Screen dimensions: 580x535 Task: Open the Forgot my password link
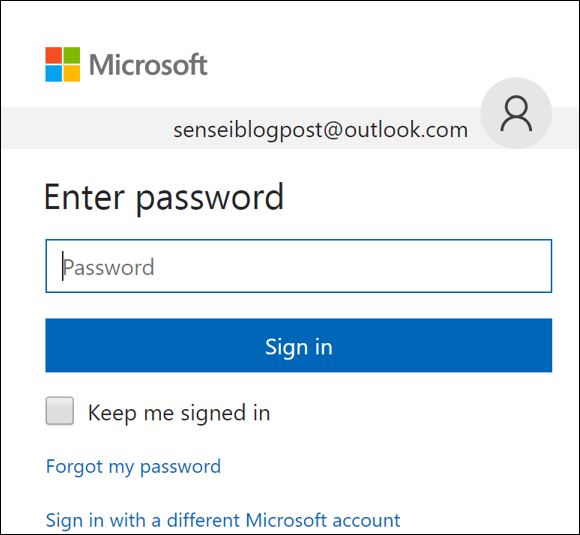tap(133, 467)
